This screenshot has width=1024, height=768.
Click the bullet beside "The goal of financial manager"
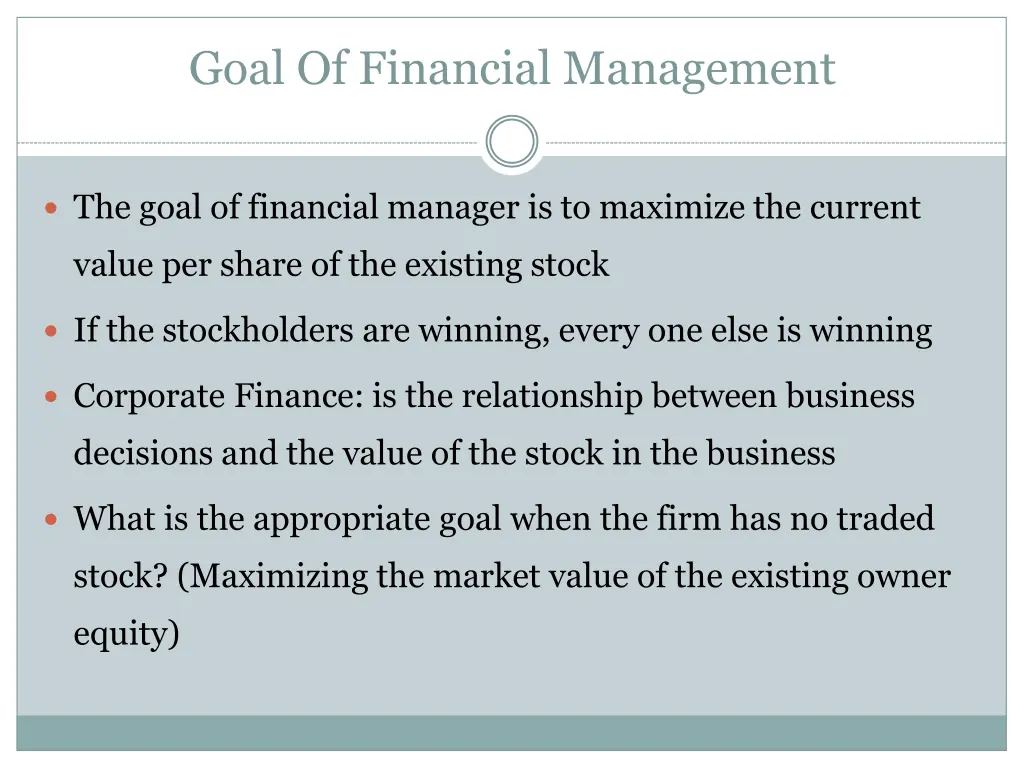(53, 209)
